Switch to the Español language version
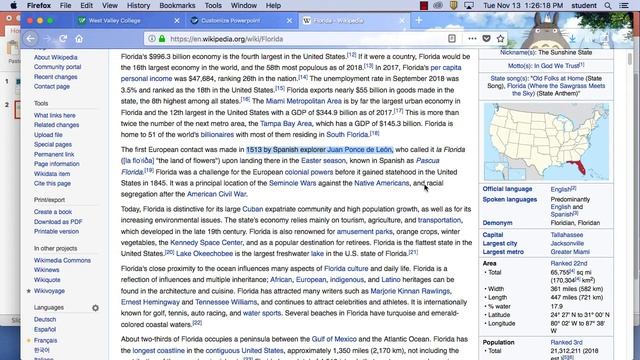This screenshot has height=360, width=640. (45, 329)
